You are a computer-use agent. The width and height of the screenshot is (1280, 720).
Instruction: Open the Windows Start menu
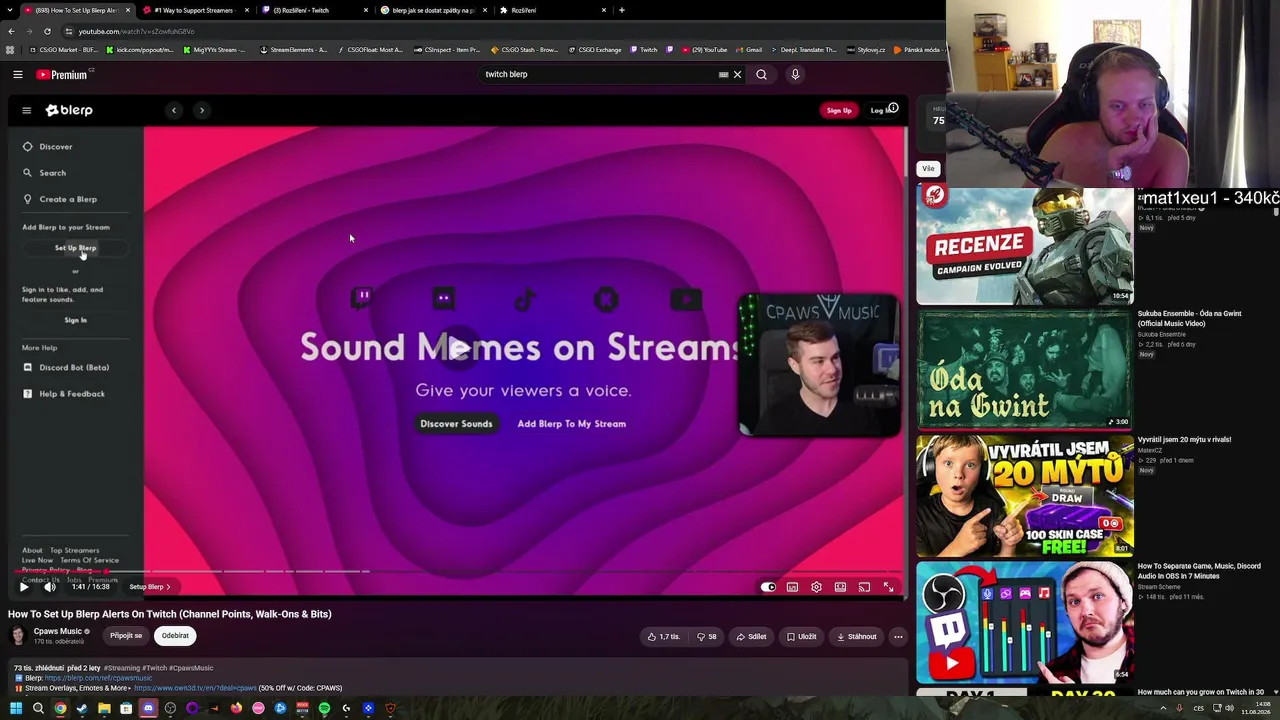point(16,709)
